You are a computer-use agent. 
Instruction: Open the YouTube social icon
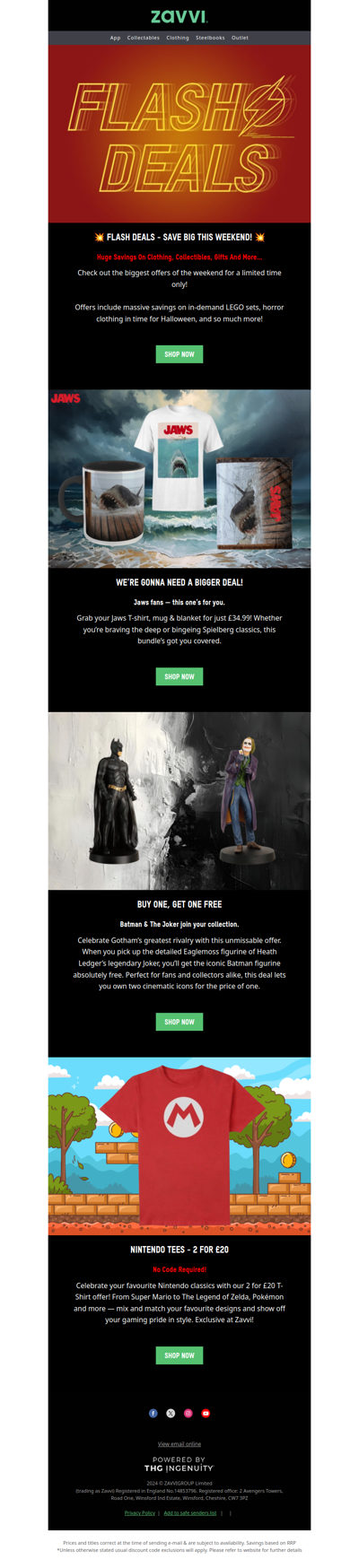pos(206,1413)
